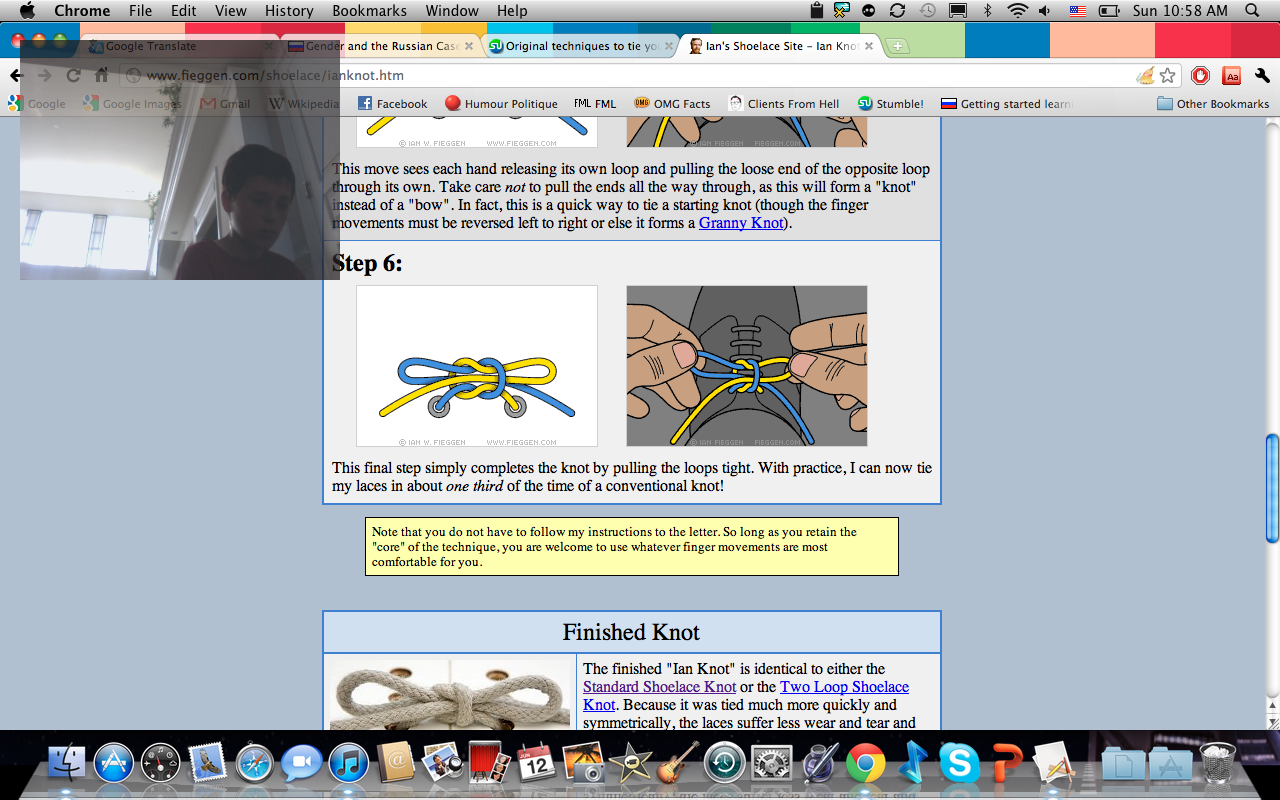Open the Humour Politique bookmark
This screenshot has height=800, width=1280.
(x=501, y=104)
